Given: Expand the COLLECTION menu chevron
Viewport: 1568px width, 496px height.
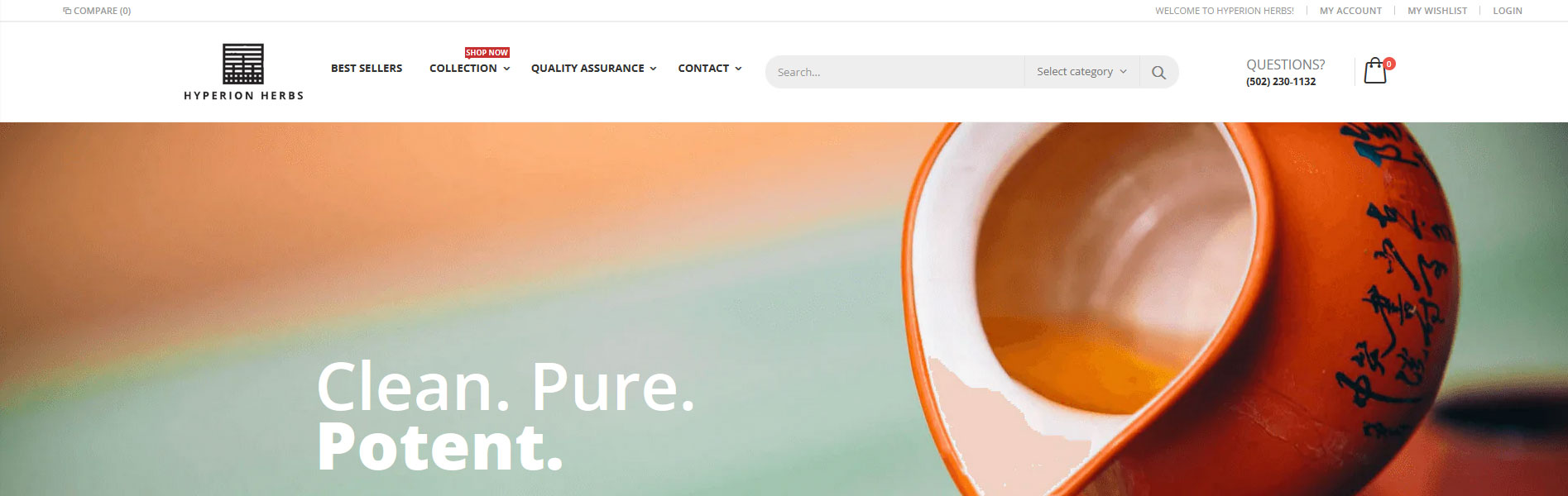Looking at the screenshot, I should coord(506,69).
